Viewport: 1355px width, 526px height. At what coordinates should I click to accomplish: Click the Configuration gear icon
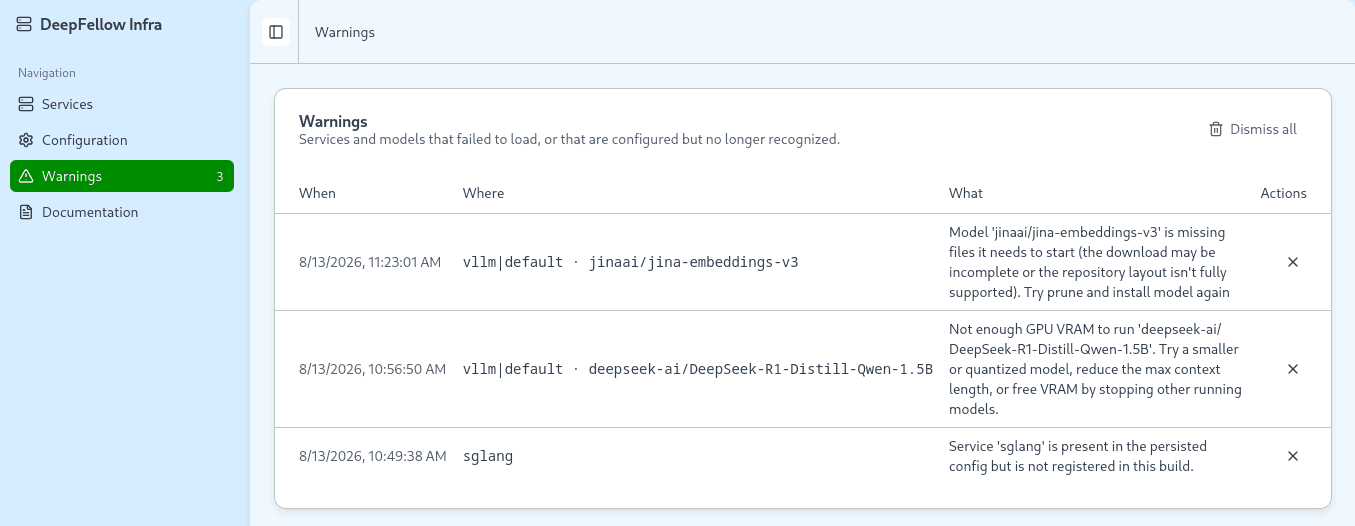(x=26, y=140)
